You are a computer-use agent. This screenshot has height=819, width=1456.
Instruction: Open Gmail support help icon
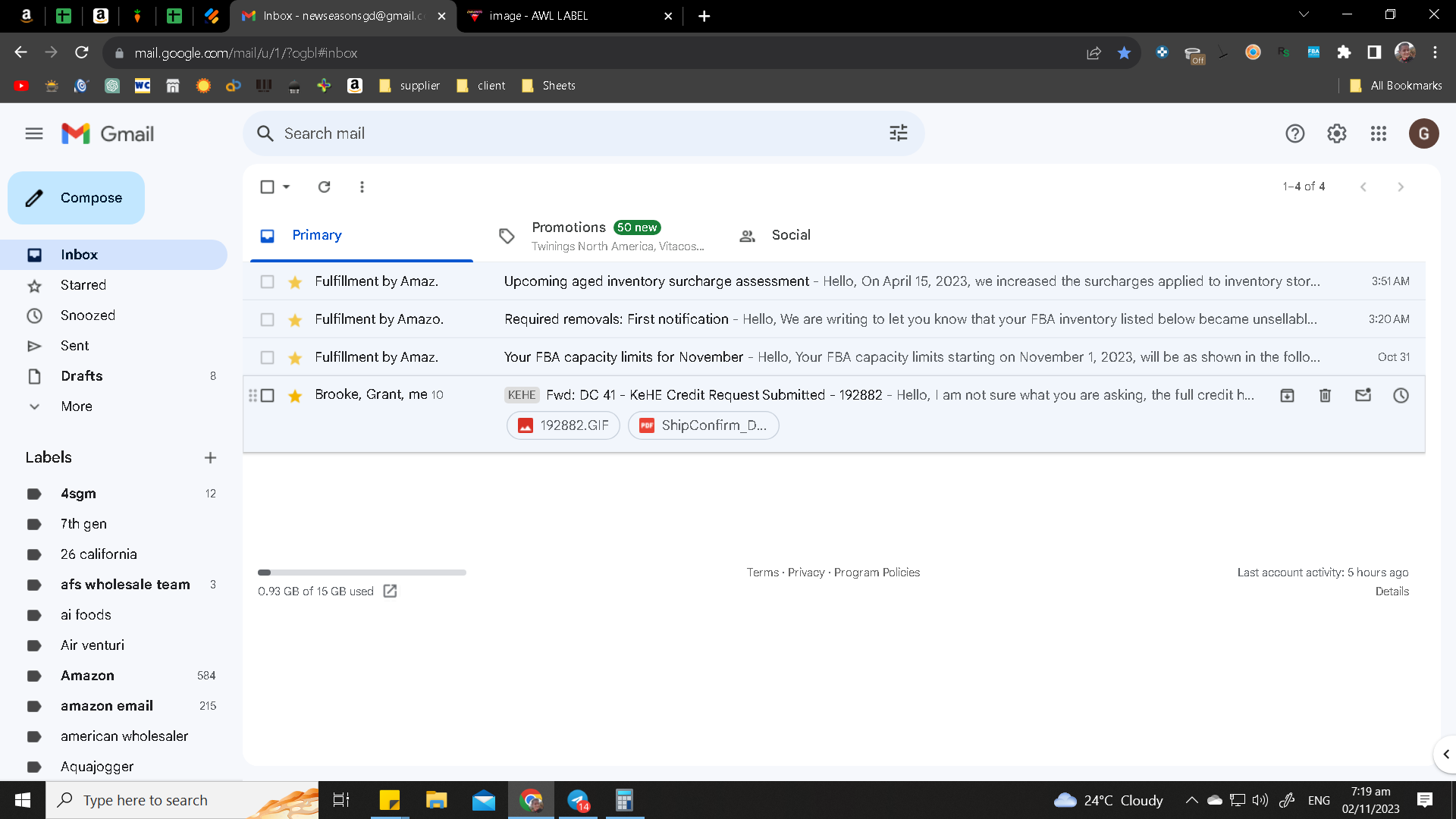(x=1295, y=133)
